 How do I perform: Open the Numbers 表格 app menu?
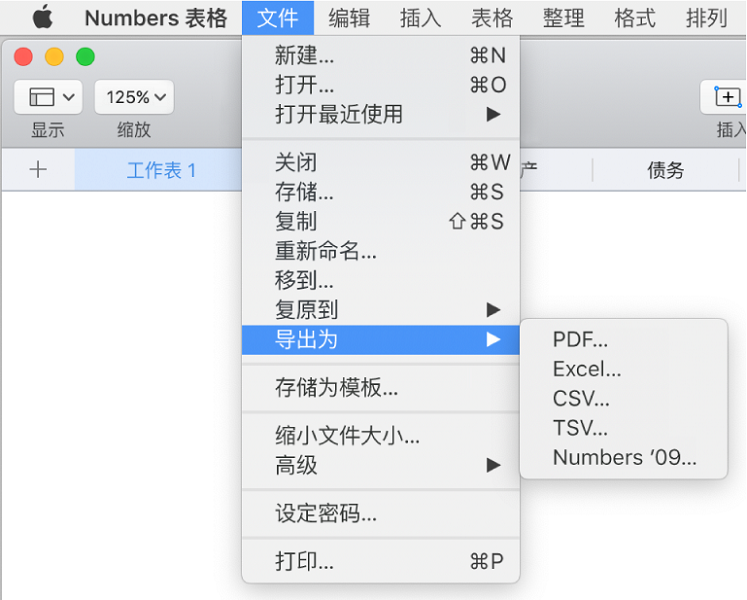[156, 18]
